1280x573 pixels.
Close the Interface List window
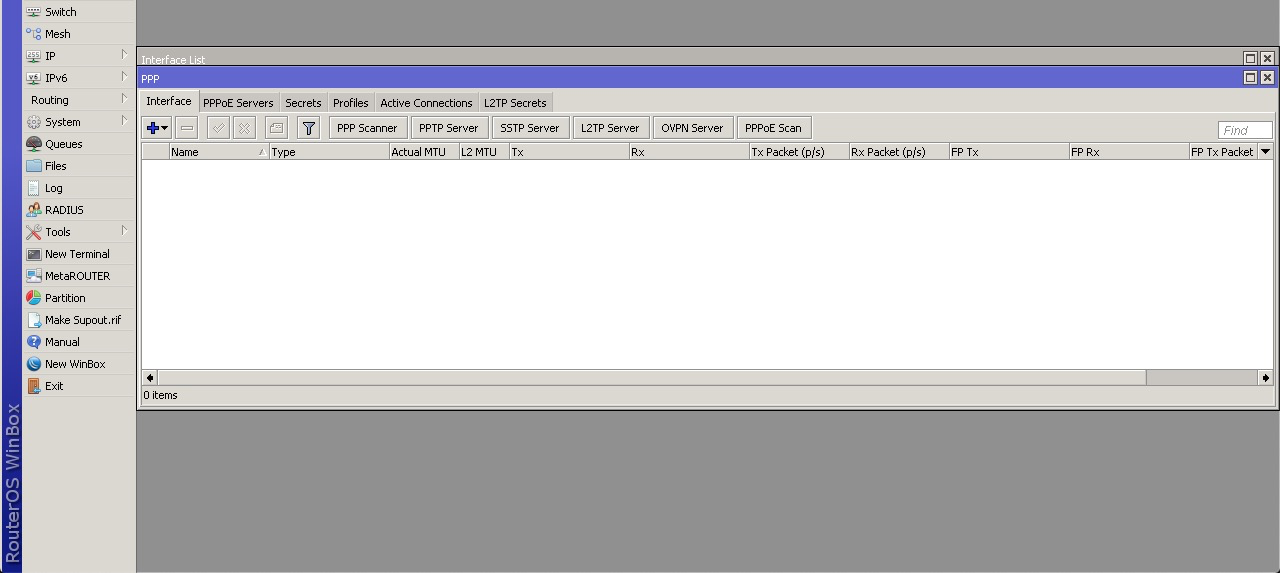(1267, 59)
